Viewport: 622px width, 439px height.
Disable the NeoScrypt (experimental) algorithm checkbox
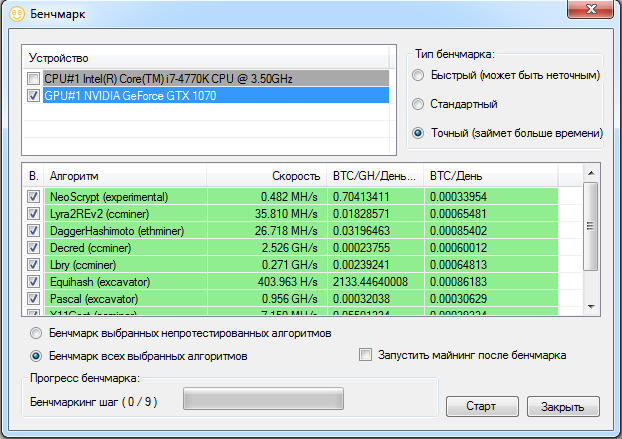33,197
